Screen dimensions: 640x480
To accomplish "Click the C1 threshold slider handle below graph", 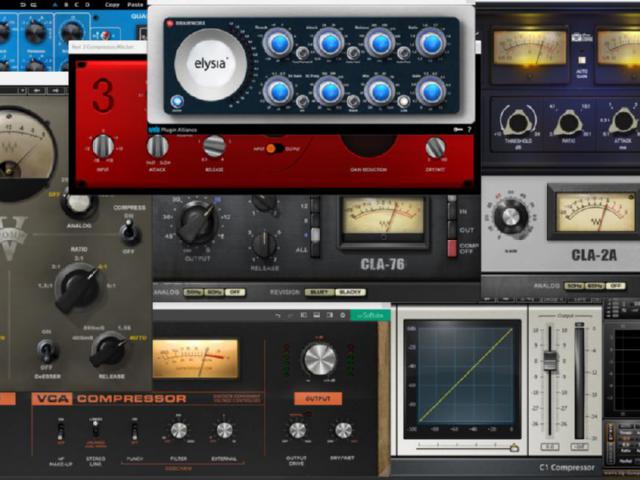I will (x=514, y=448).
